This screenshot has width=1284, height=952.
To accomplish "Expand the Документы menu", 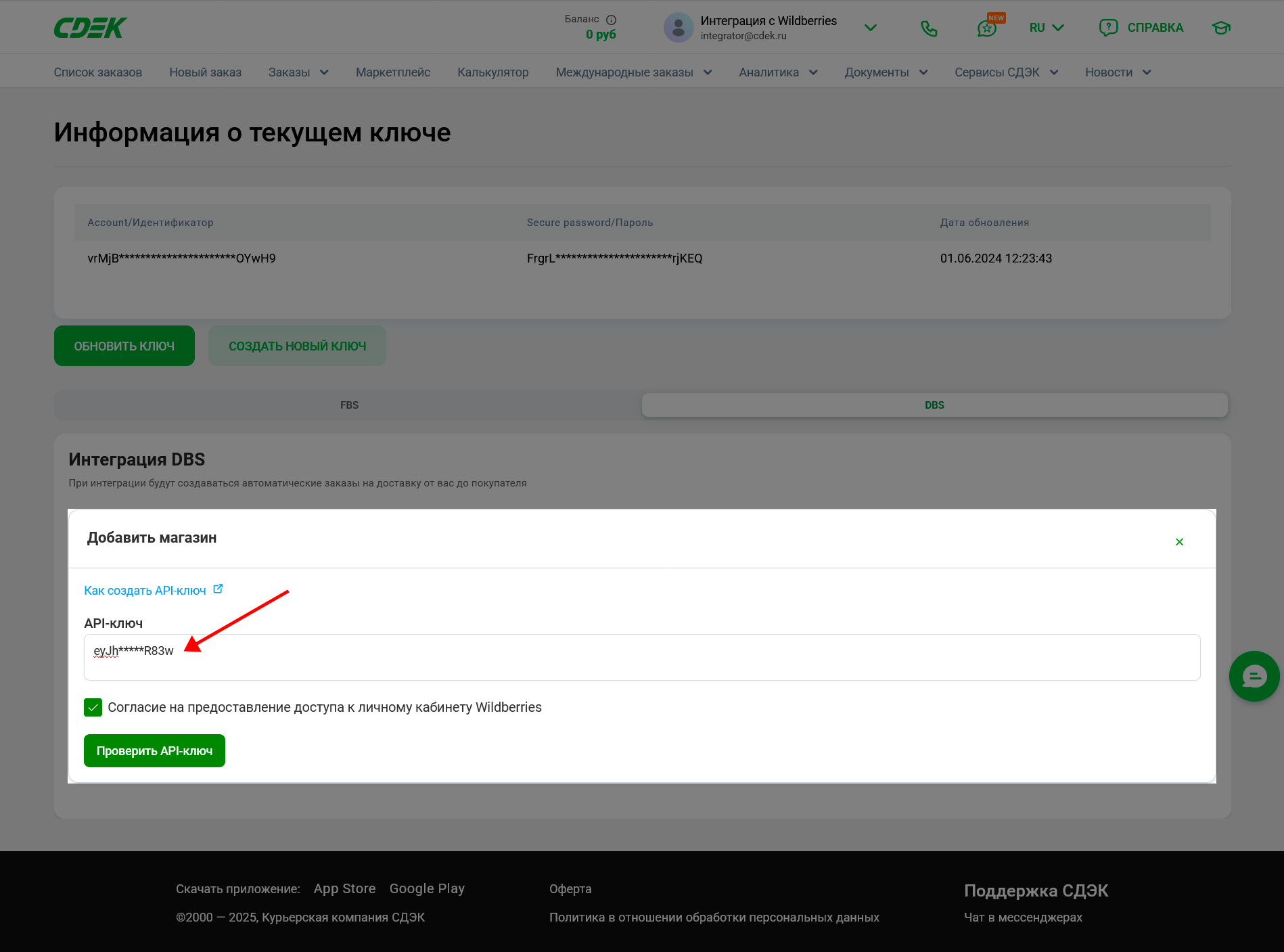I will [886, 72].
